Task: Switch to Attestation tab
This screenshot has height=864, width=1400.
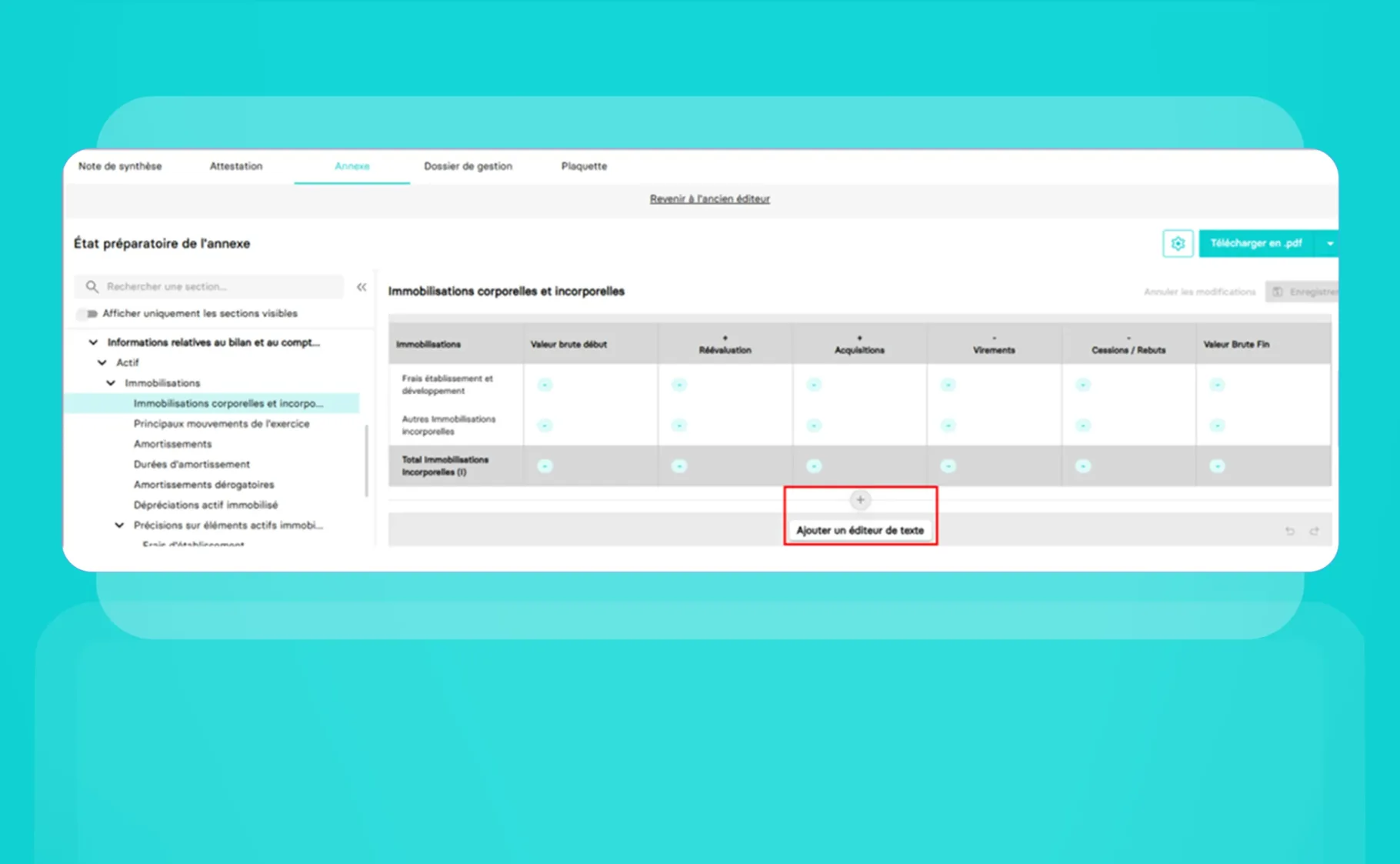Action: coord(236,166)
